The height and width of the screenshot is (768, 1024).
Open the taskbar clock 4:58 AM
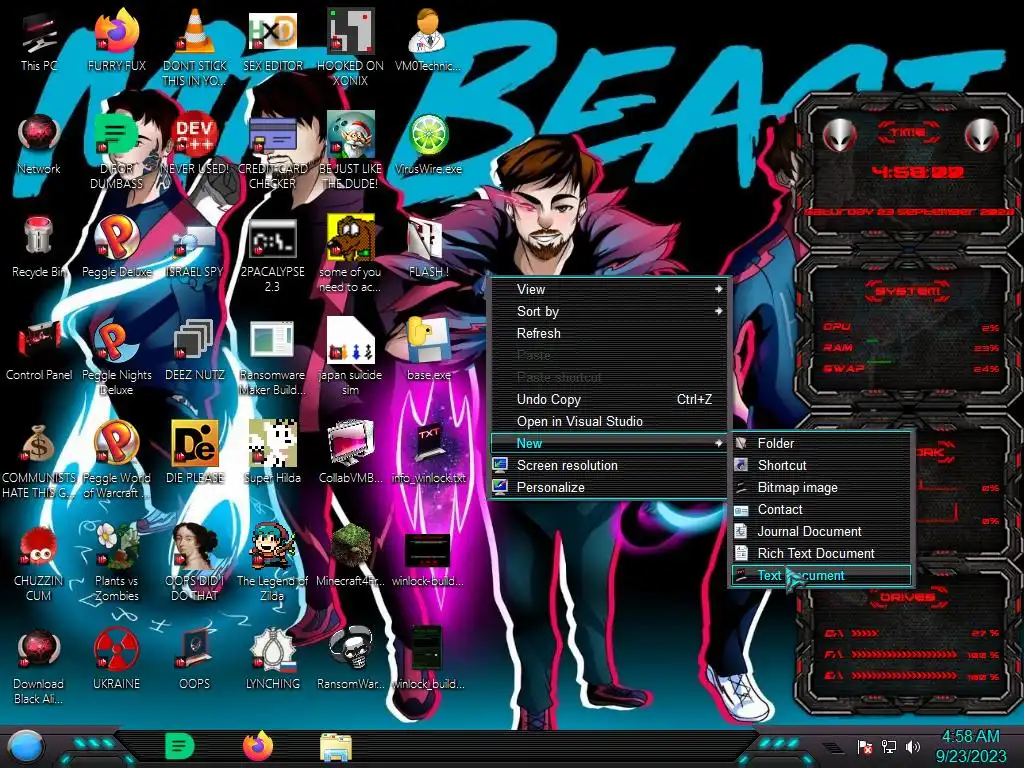(x=971, y=747)
